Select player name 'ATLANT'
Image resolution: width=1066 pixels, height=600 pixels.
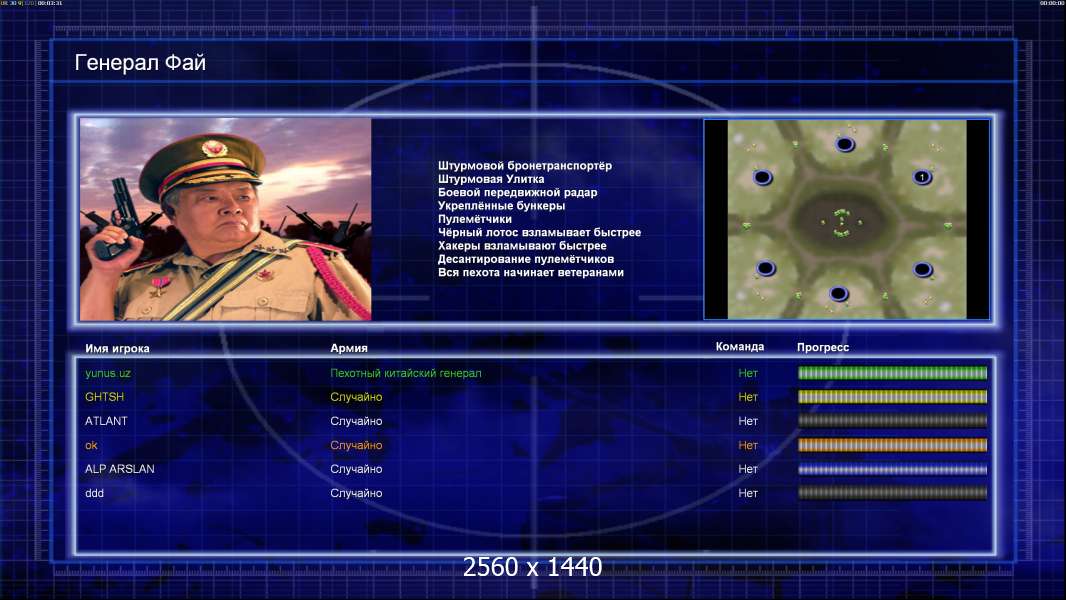(106, 421)
